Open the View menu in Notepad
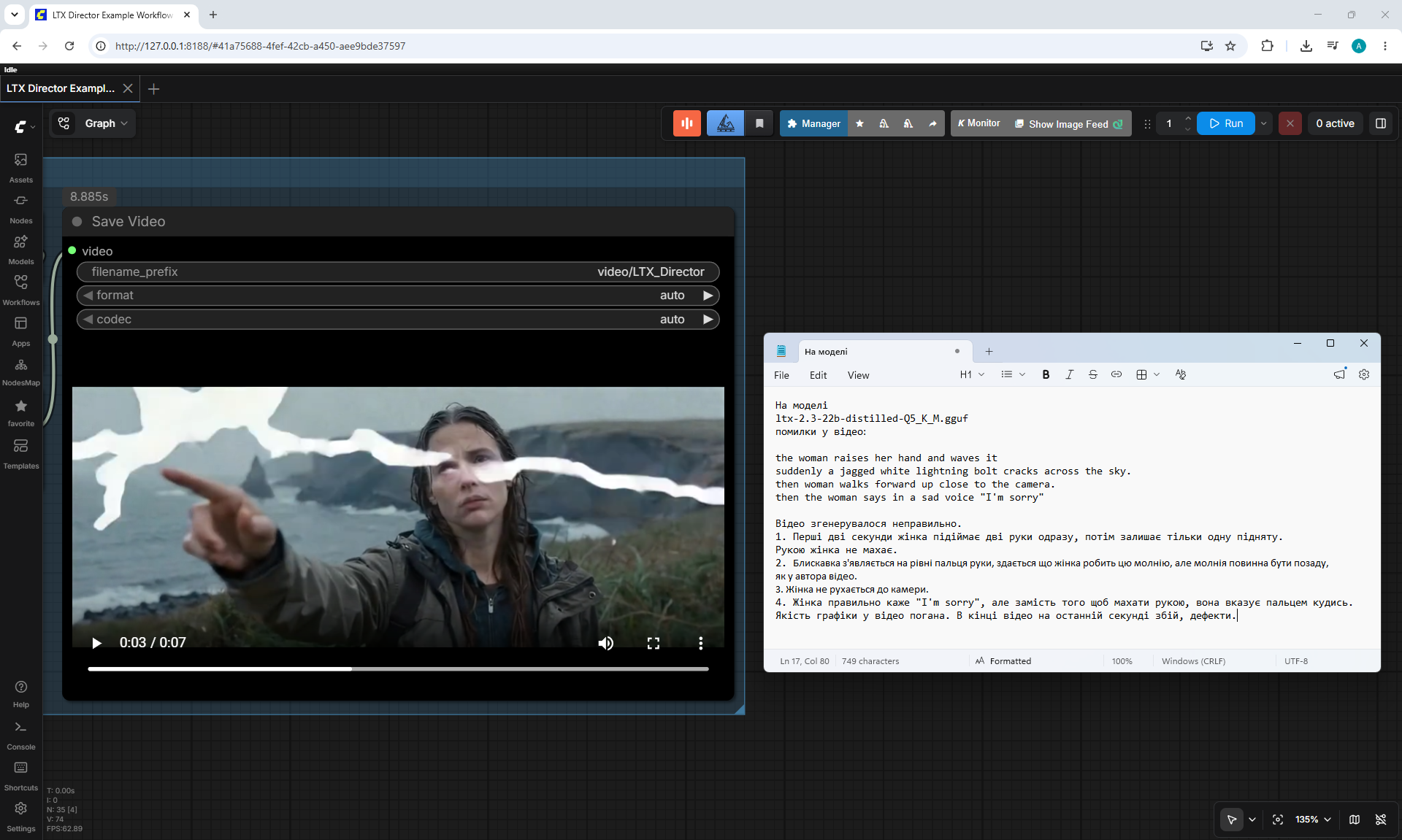Viewport: 1402px width, 840px height. coord(858,375)
